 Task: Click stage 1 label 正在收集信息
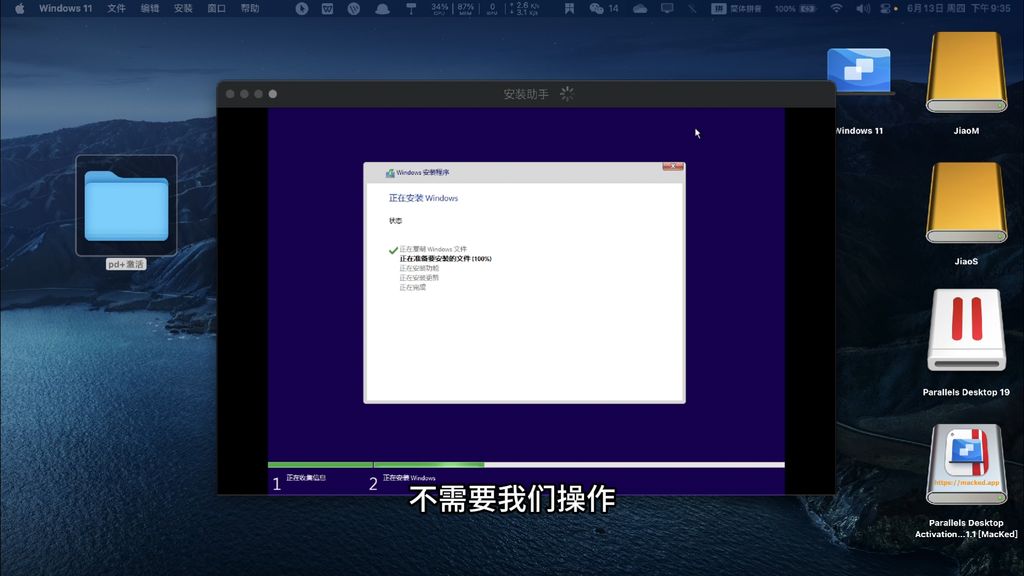tap(306, 477)
